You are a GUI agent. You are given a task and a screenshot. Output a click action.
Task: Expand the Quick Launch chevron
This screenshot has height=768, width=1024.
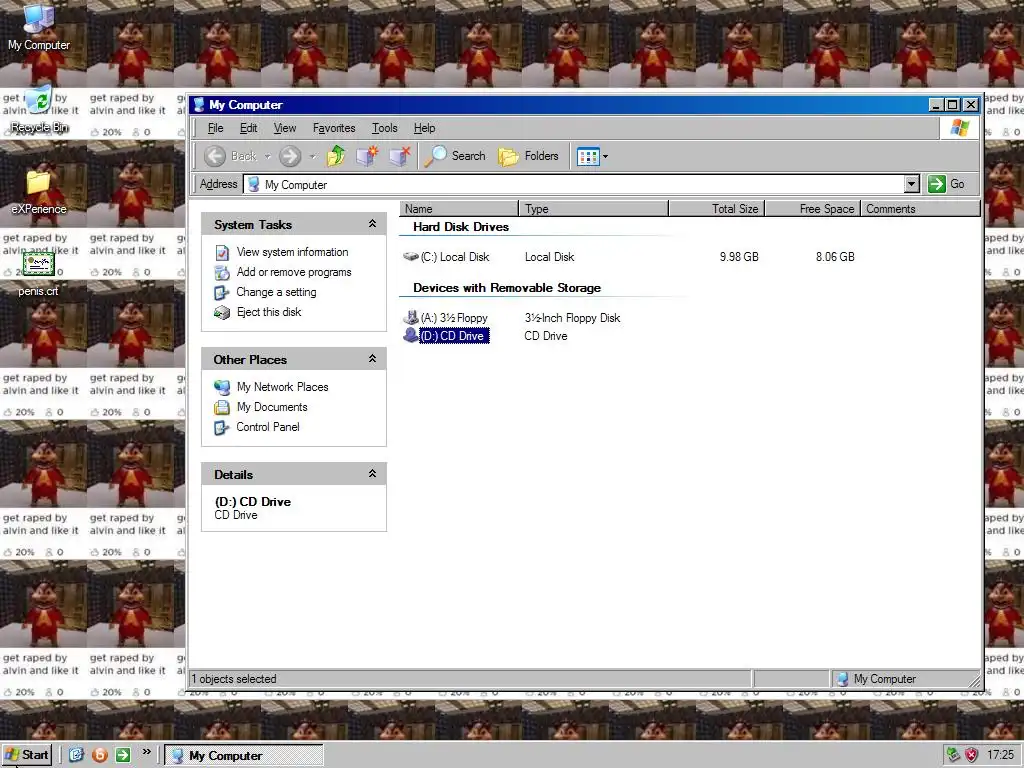click(x=147, y=752)
